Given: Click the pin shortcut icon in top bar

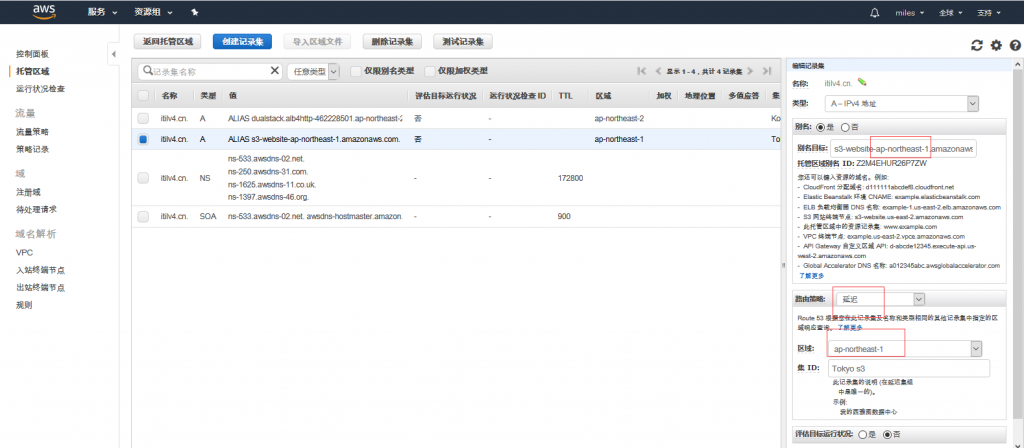Looking at the screenshot, I should click(195, 12).
